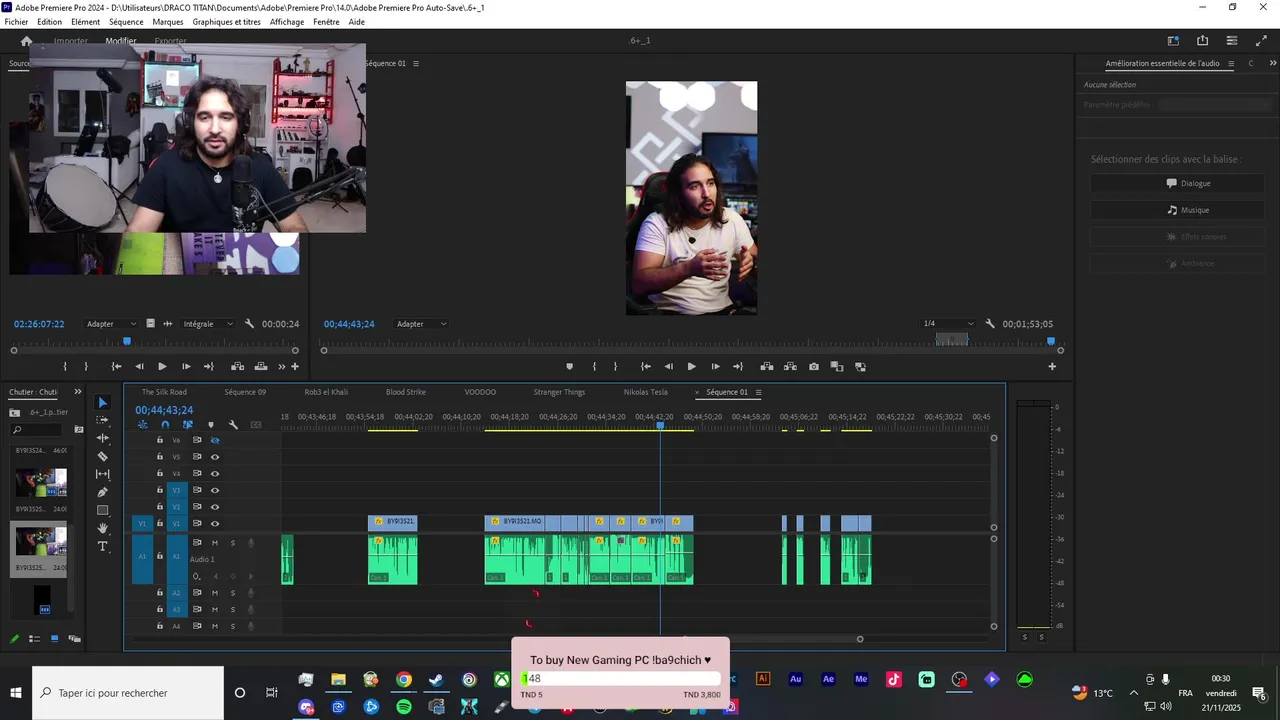Switch to Nikolas Tesla timeline tab

tap(646, 392)
